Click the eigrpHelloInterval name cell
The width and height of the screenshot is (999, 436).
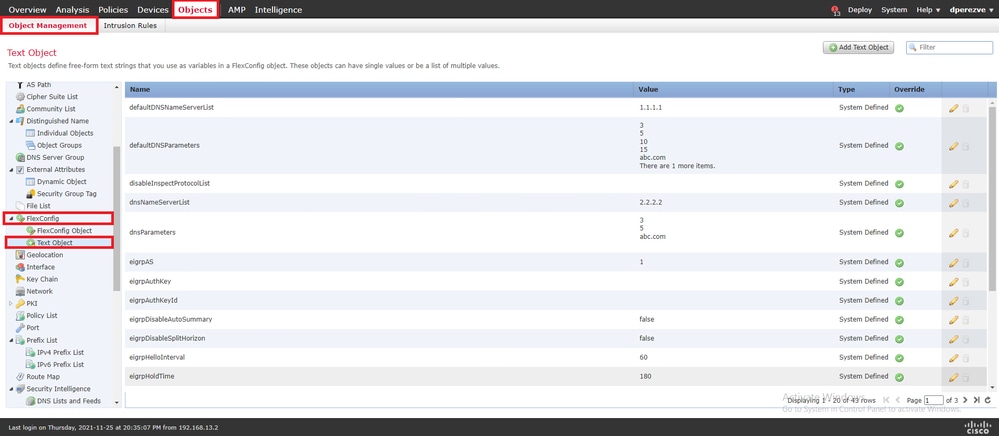157,358
